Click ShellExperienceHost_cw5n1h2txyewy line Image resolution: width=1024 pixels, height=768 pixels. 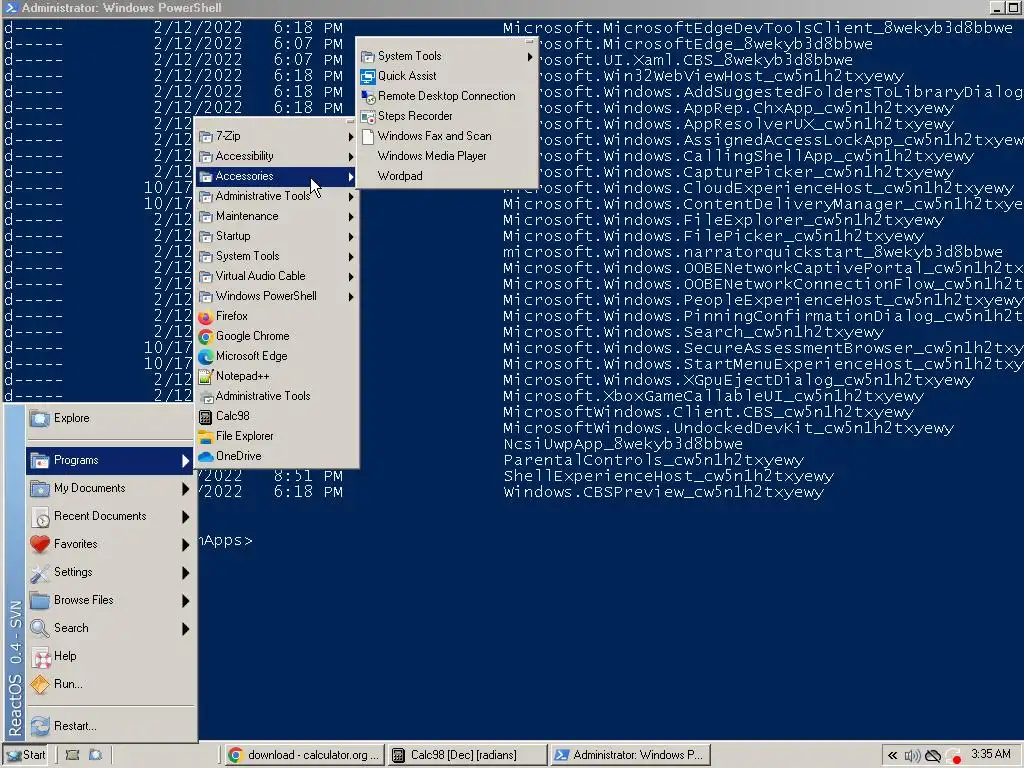(668, 476)
